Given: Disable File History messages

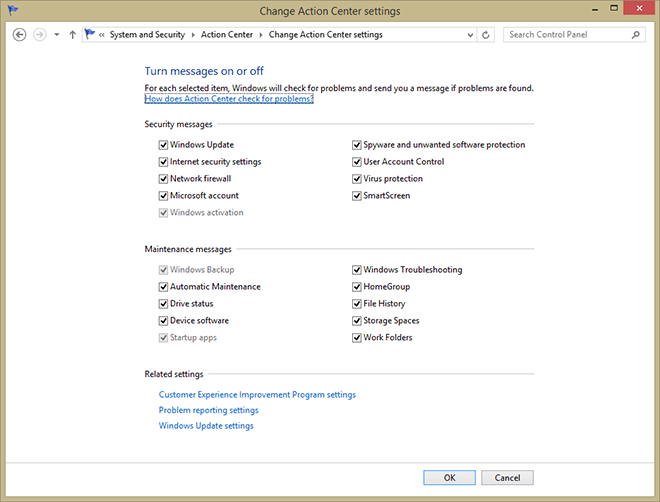Looking at the screenshot, I should tap(357, 304).
